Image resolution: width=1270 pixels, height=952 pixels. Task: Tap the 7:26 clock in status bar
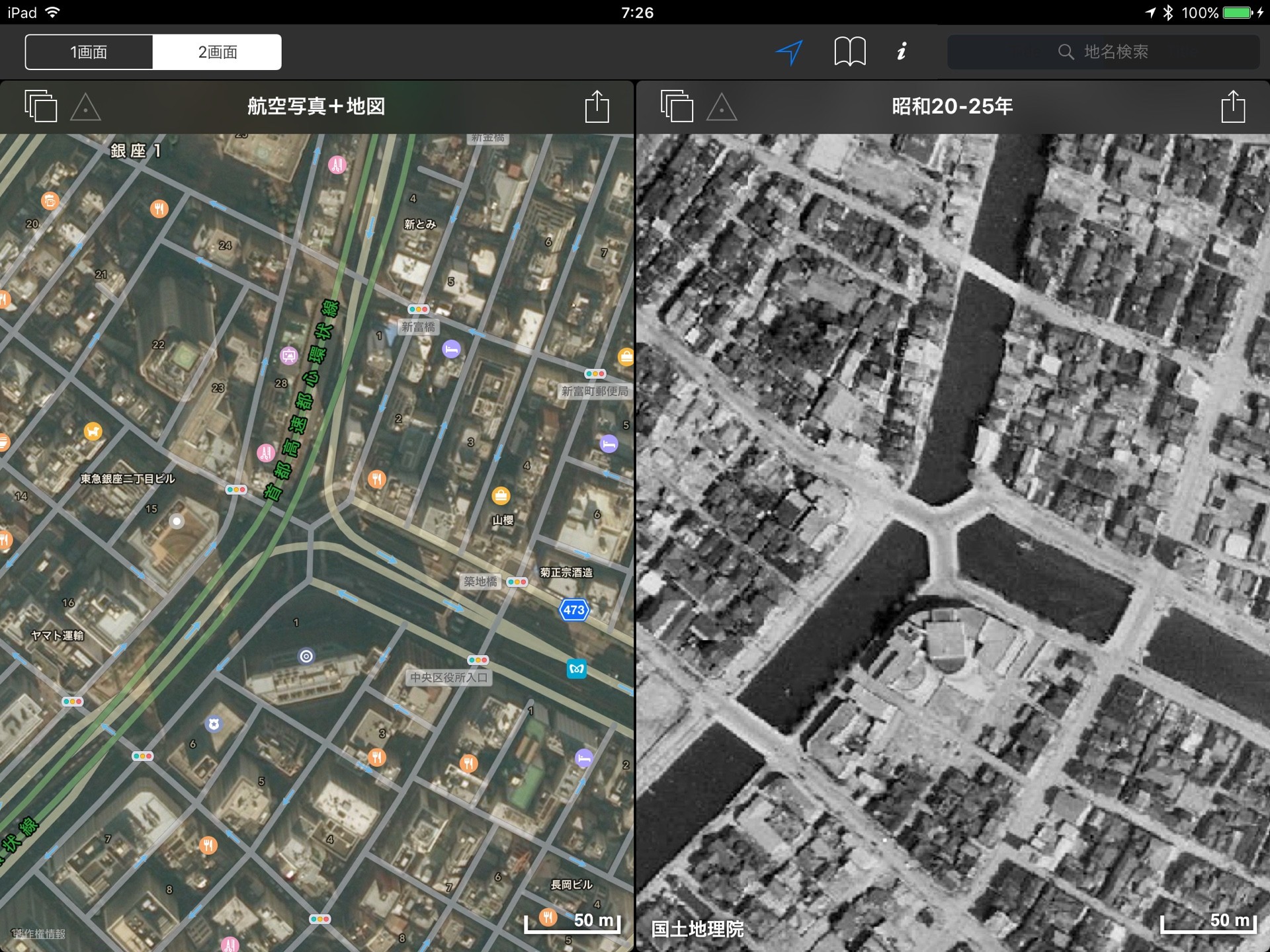tap(638, 13)
